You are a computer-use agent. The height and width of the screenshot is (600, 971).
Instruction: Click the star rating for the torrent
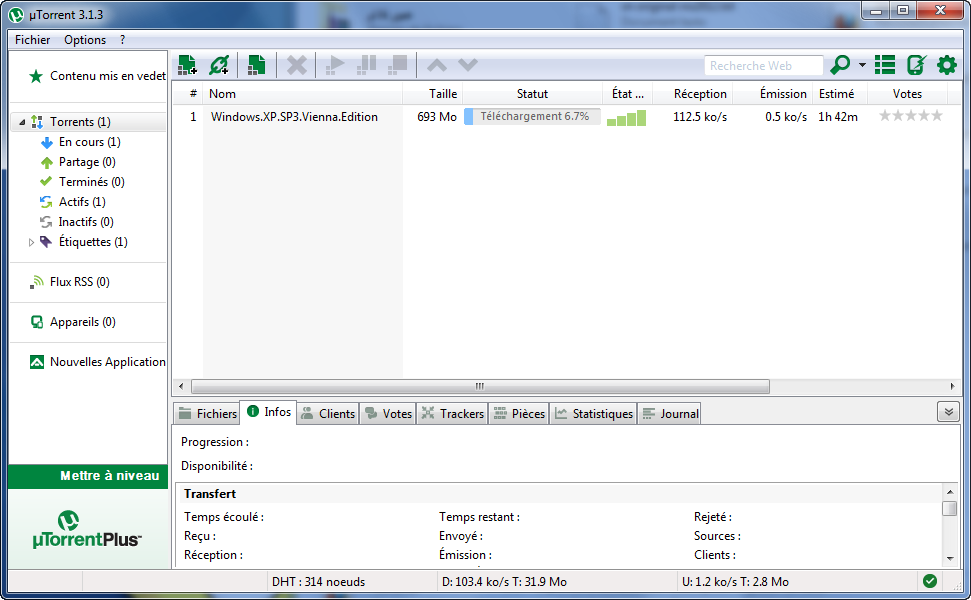[911, 116]
